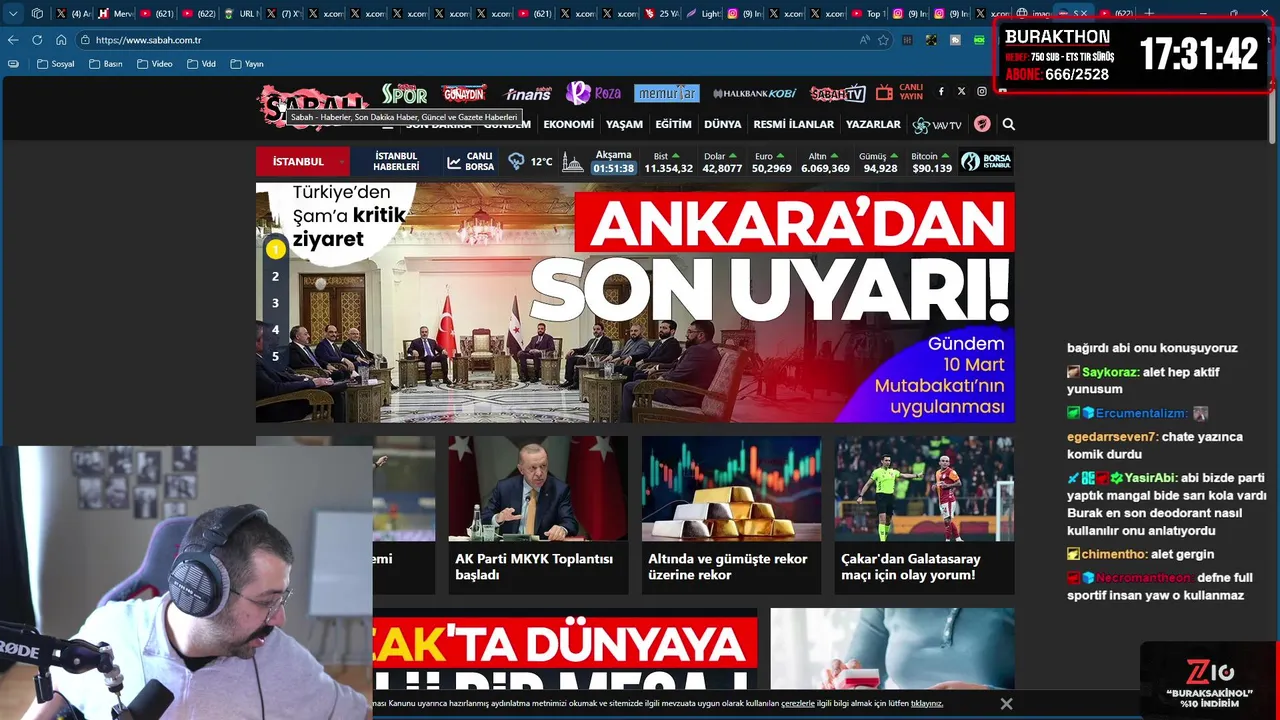Add page to favorites star icon

tap(883, 40)
